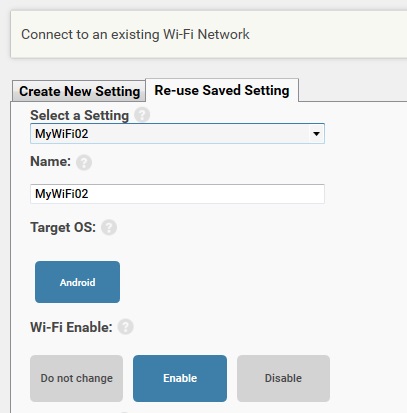Click Connect to an existing Wi-Fi Network banner
Screen dimensions: 407x413
click(209, 34)
